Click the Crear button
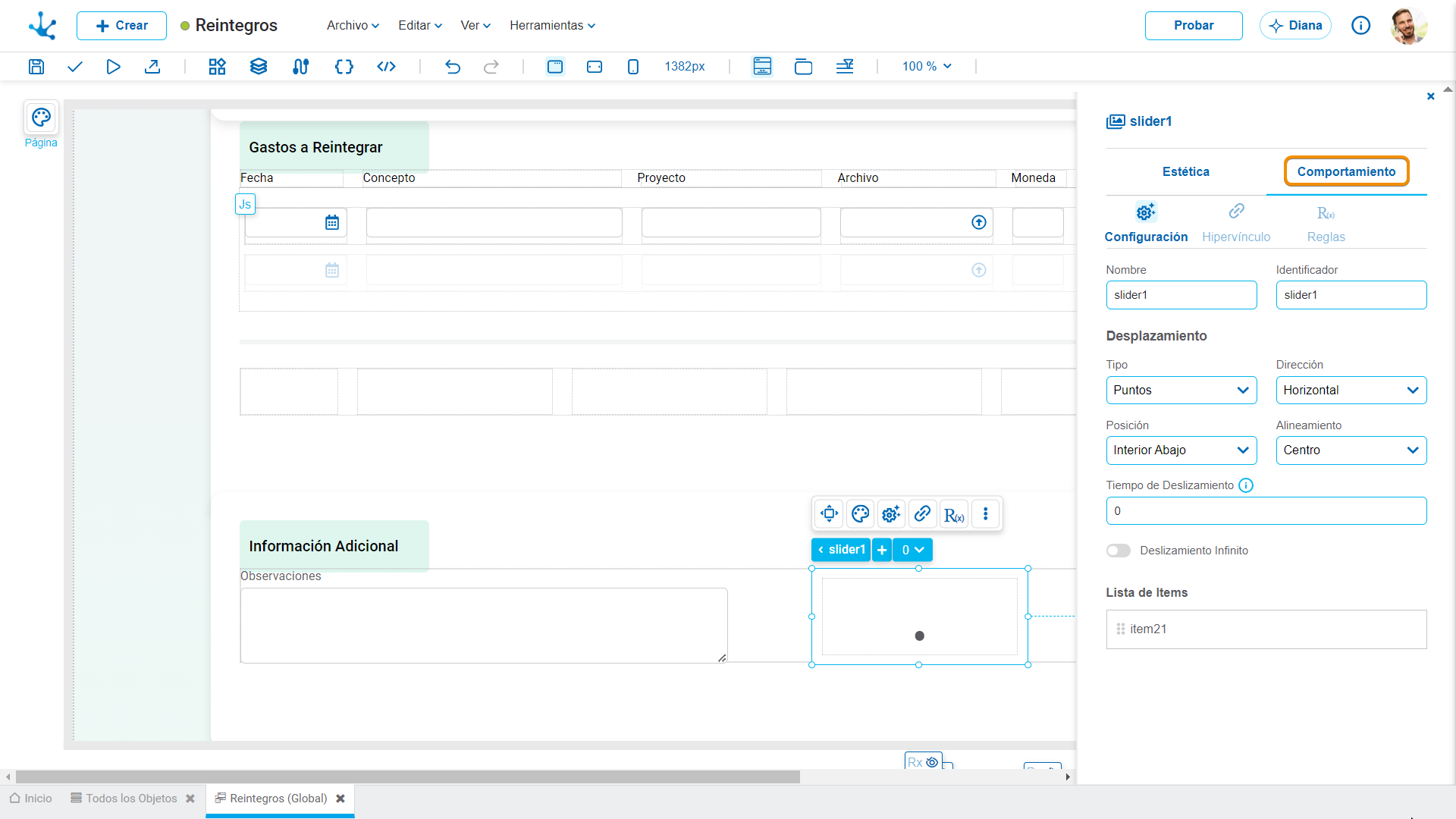 [x=121, y=26]
